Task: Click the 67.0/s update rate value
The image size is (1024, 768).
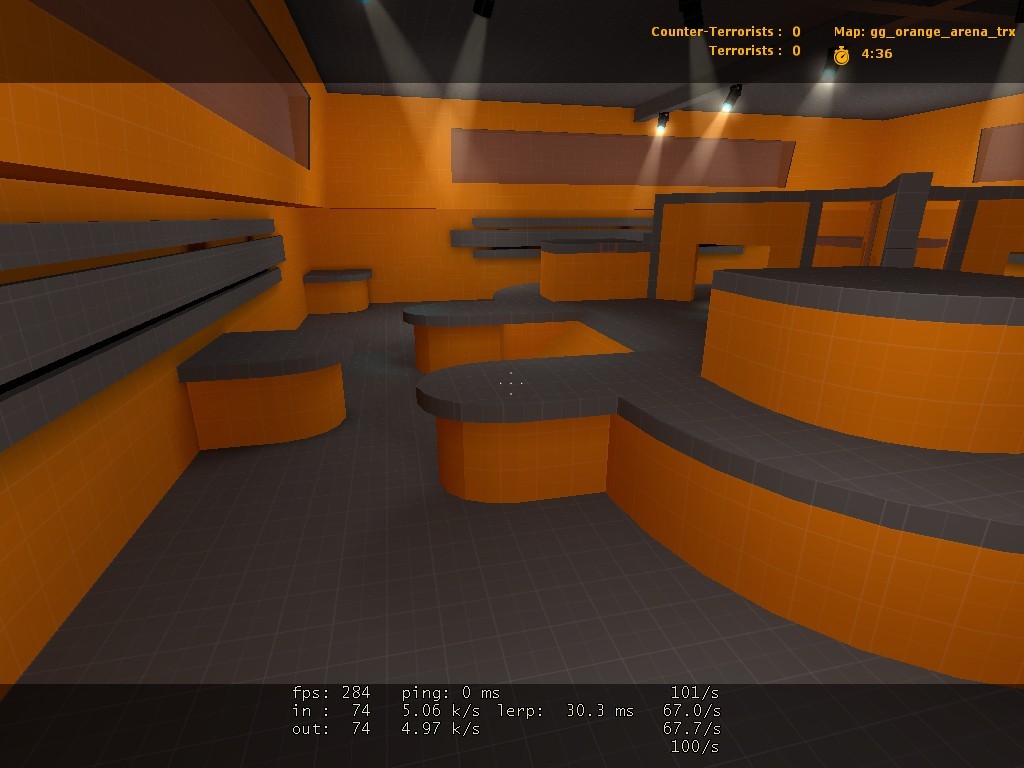Action: click(x=692, y=711)
